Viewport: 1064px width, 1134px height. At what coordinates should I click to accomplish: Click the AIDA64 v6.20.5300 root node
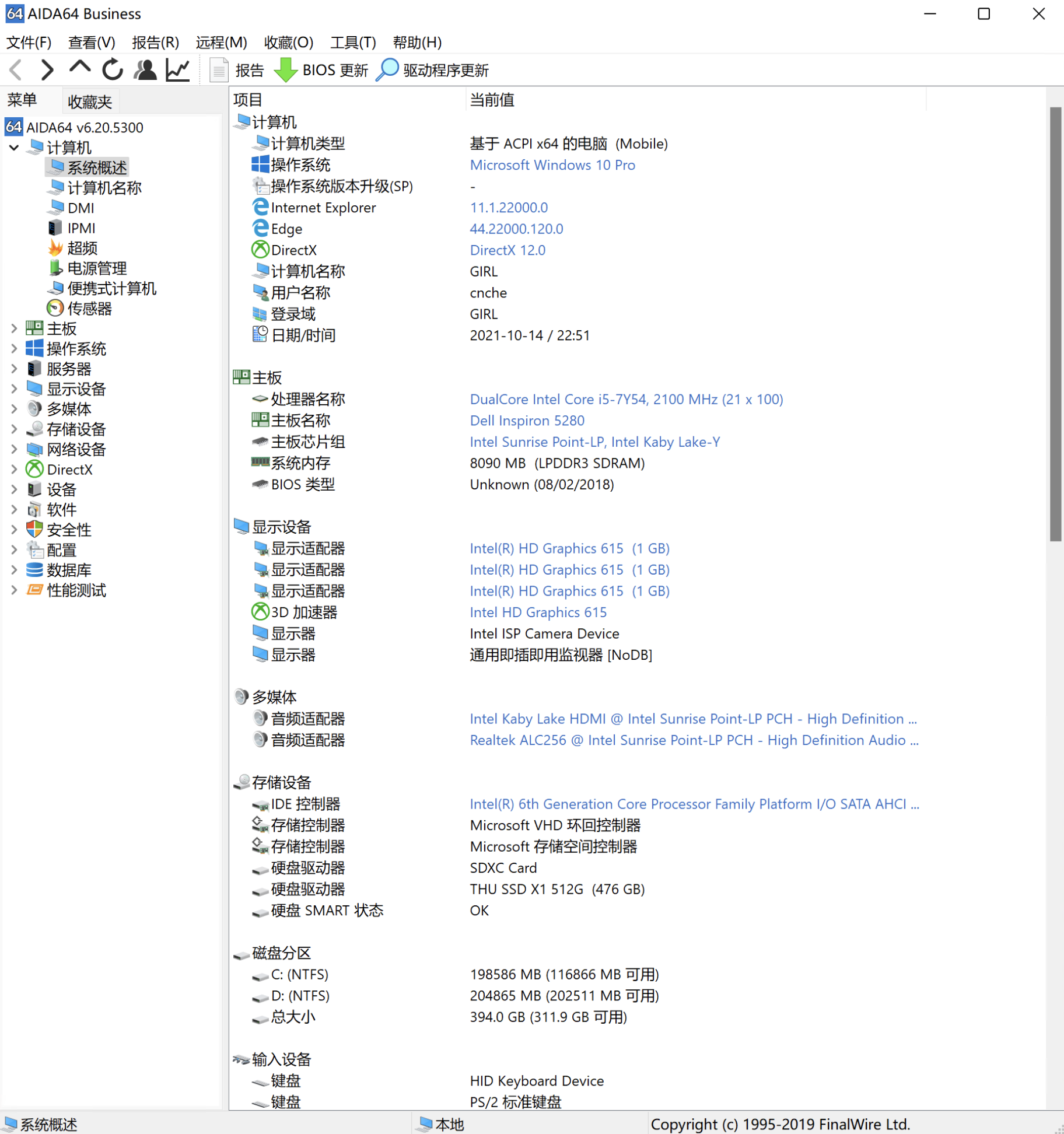coord(85,128)
